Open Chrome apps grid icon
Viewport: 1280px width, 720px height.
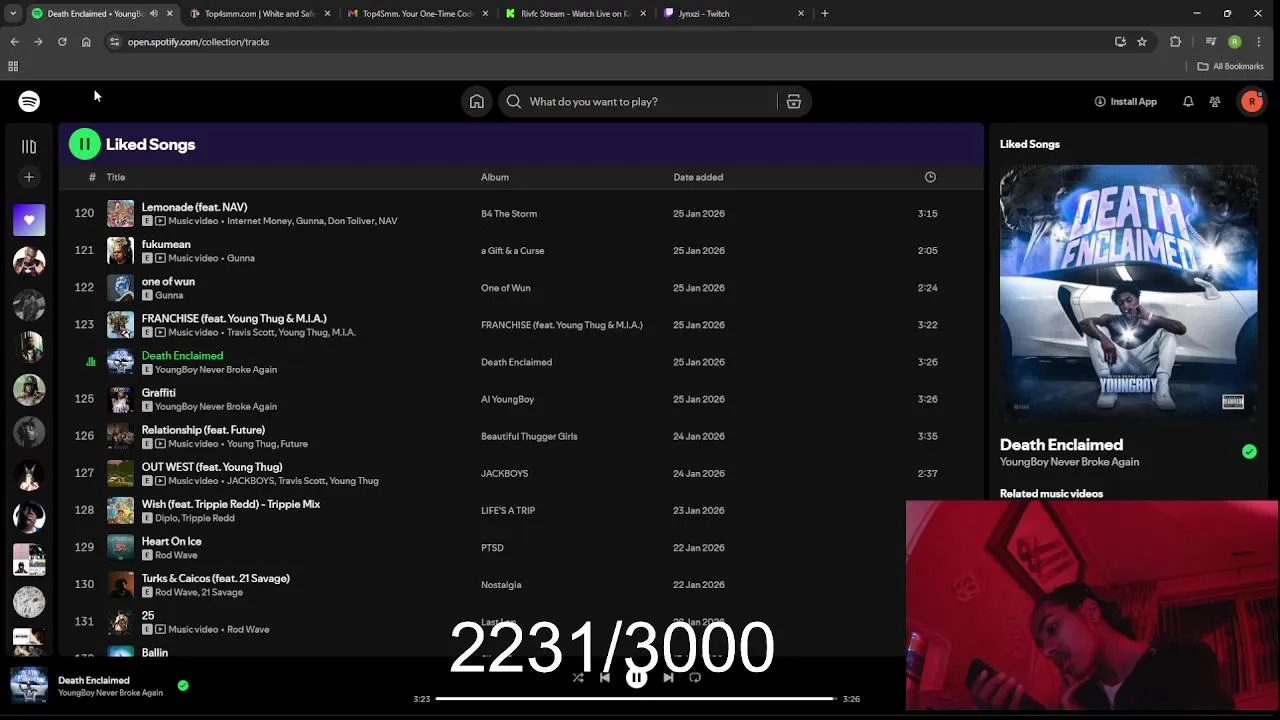[x=13, y=66]
